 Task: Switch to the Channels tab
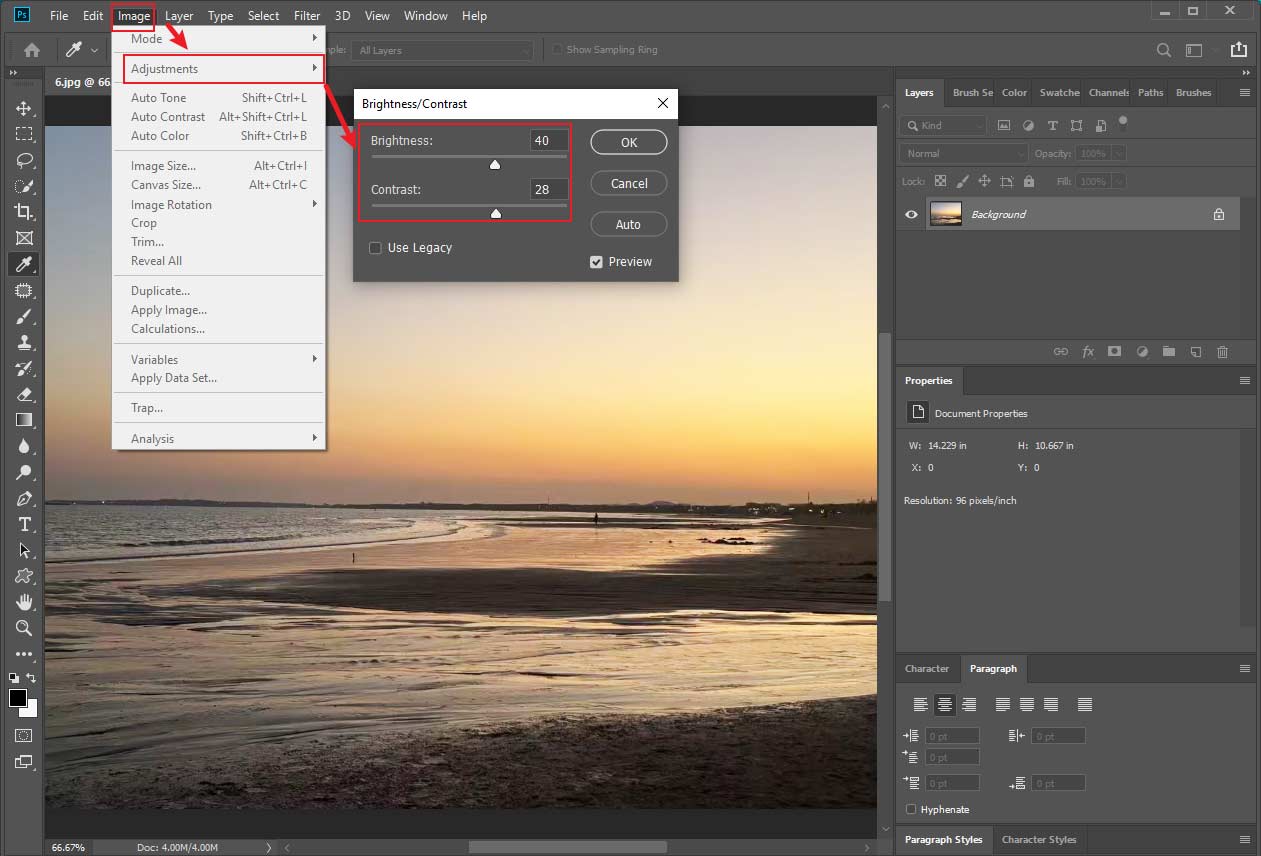[x=1107, y=92]
